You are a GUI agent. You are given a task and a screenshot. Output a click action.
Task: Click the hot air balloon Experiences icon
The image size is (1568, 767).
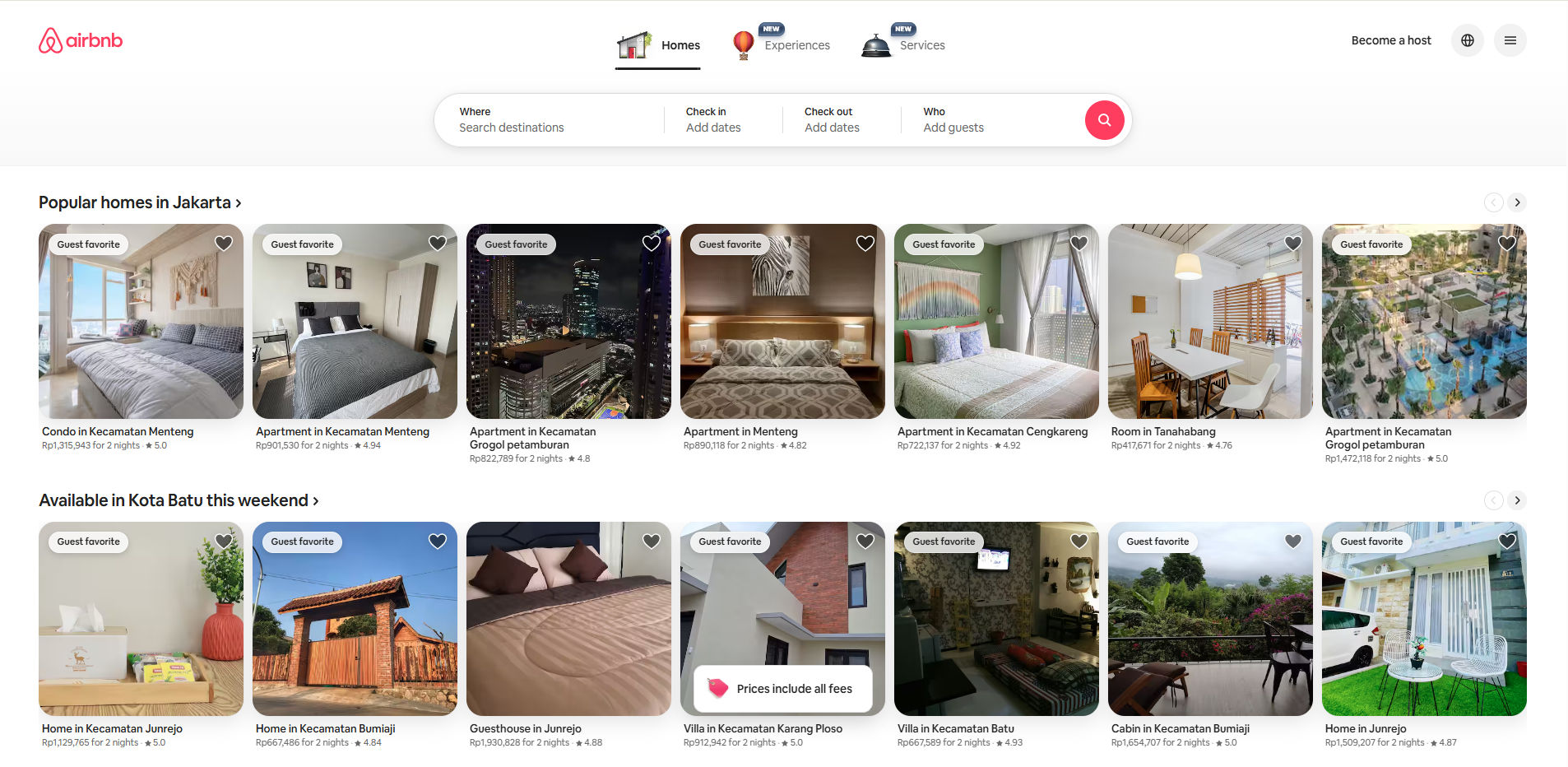click(x=743, y=44)
